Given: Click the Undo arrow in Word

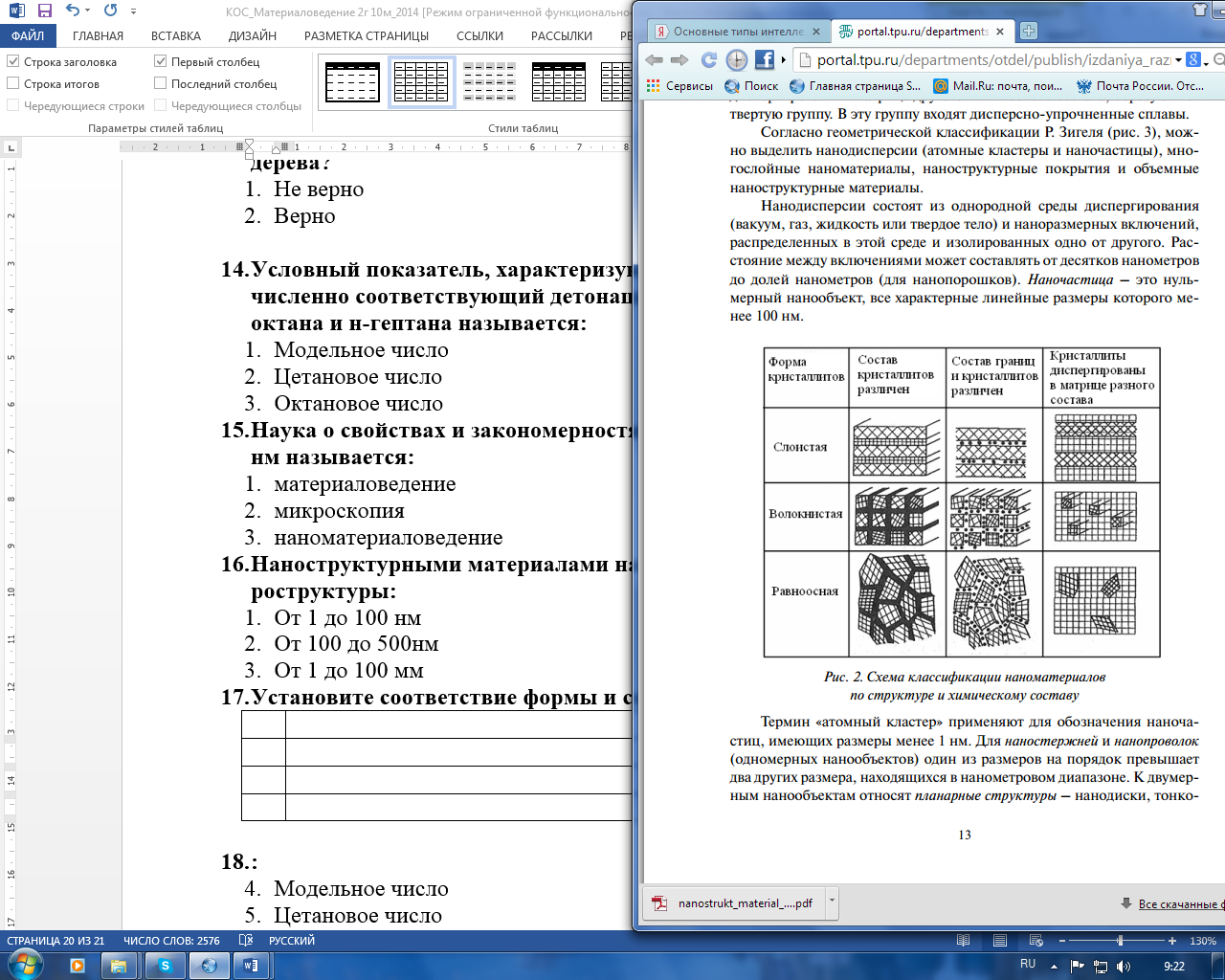Looking at the screenshot, I should coord(72,11).
